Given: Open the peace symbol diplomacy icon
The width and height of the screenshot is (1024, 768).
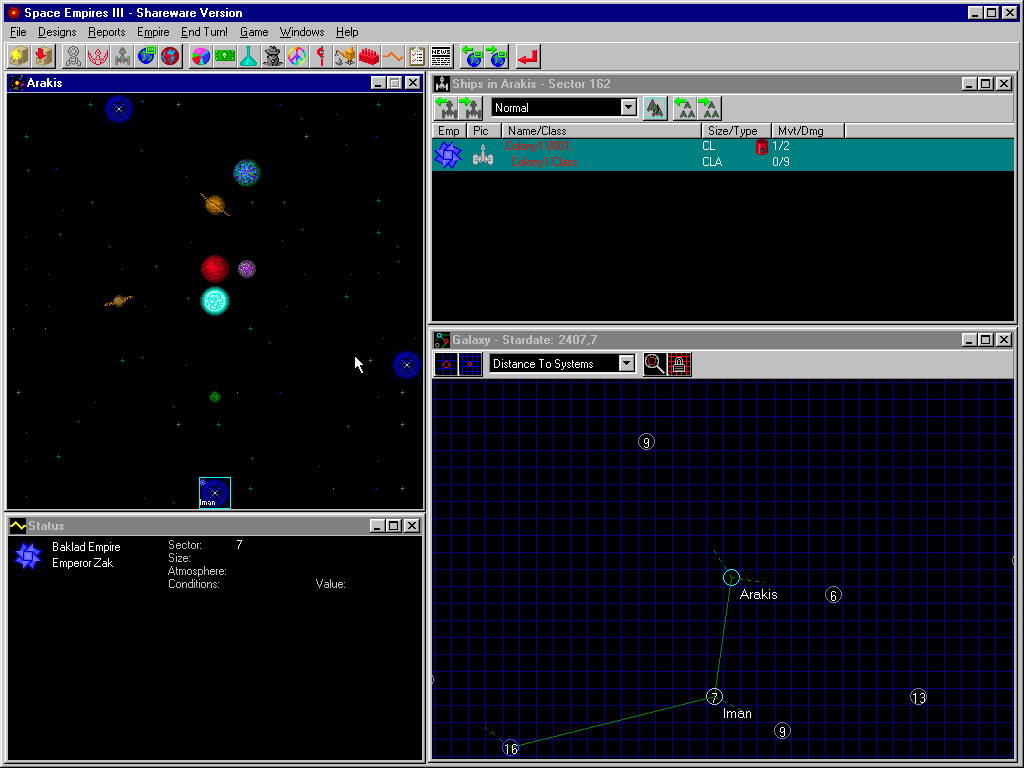Looking at the screenshot, I should 296,56.
